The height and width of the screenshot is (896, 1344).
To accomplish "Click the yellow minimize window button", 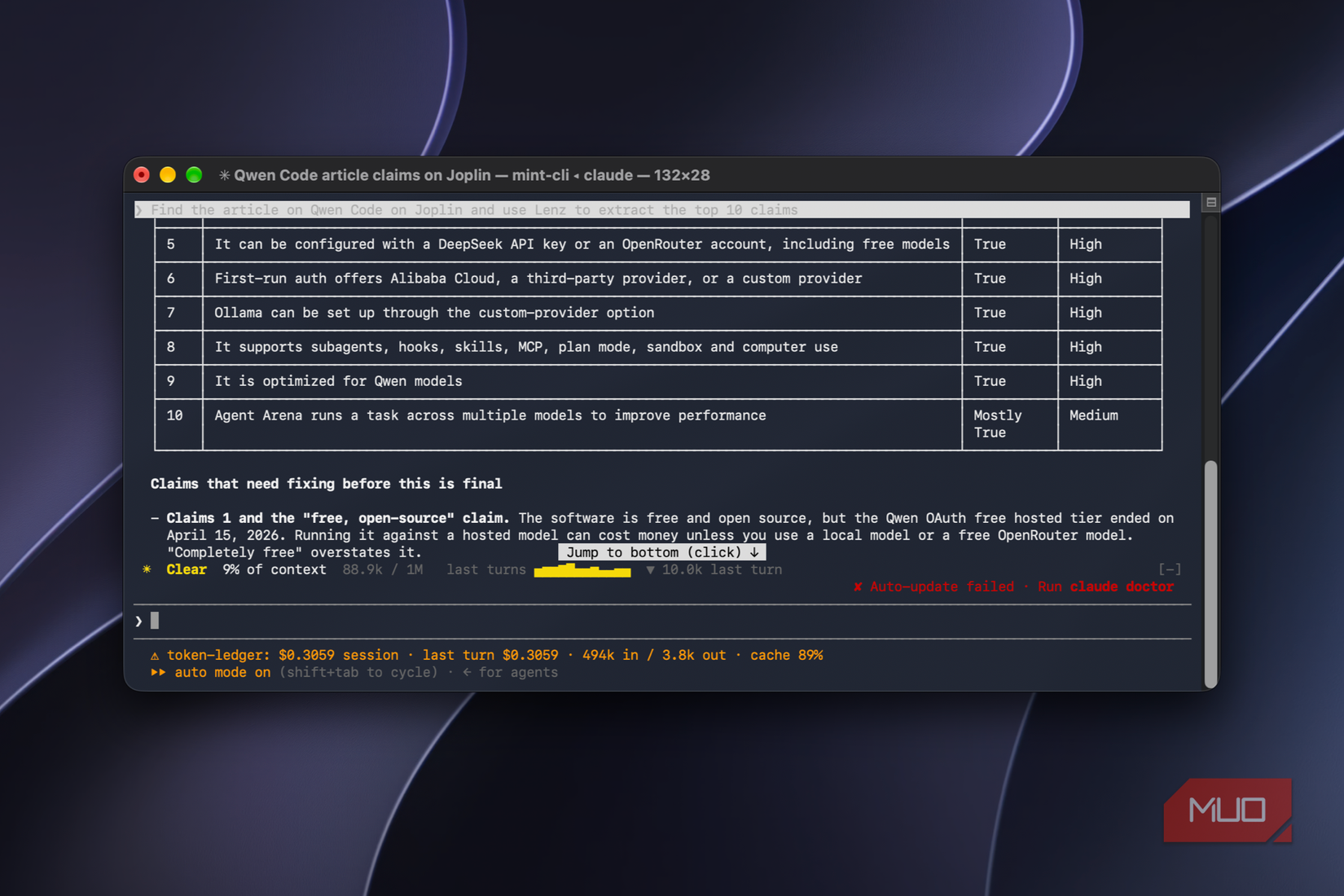I will pyautogui.click(x=168, y=174).
